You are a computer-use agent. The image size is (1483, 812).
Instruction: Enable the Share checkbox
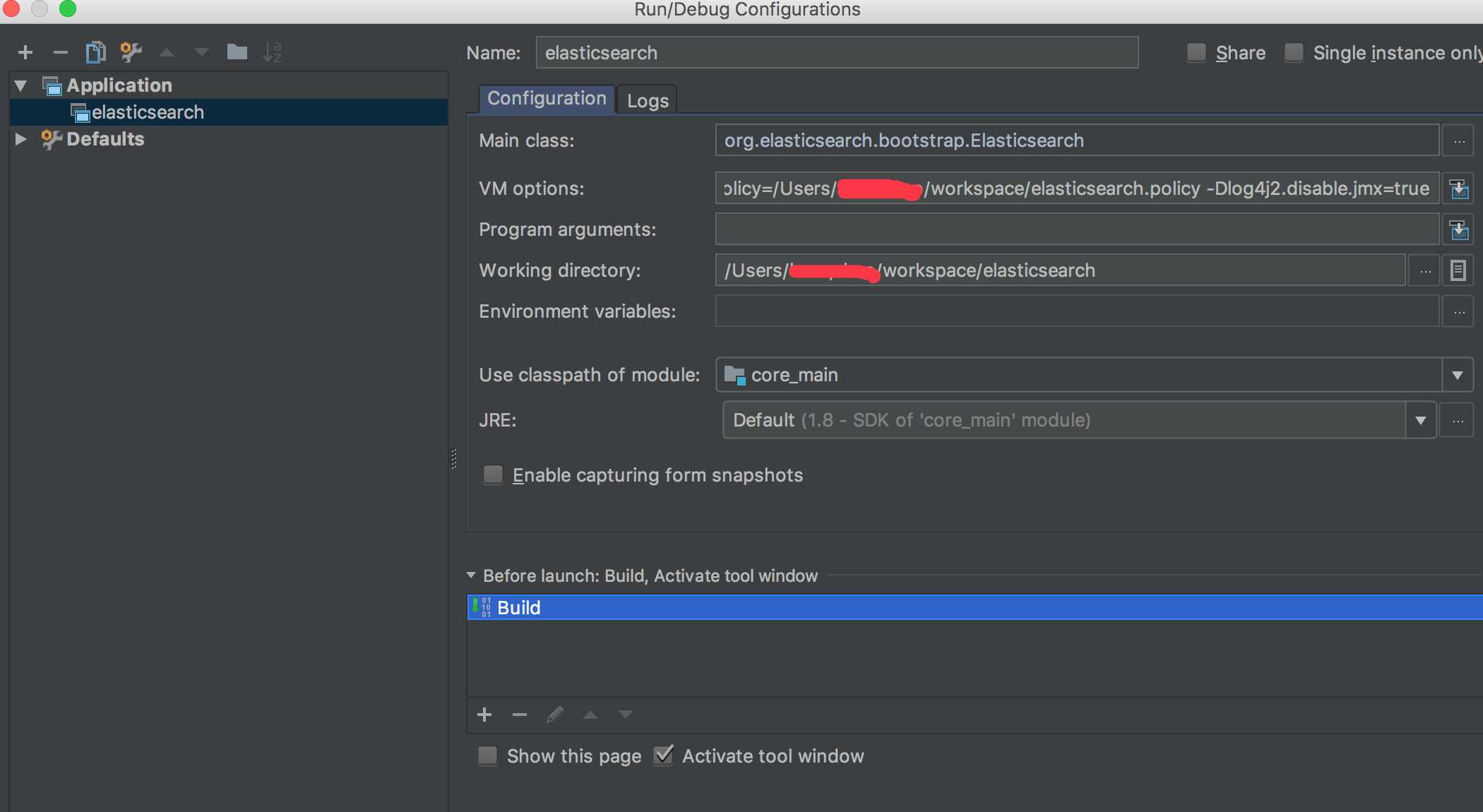pos(1196,52)
